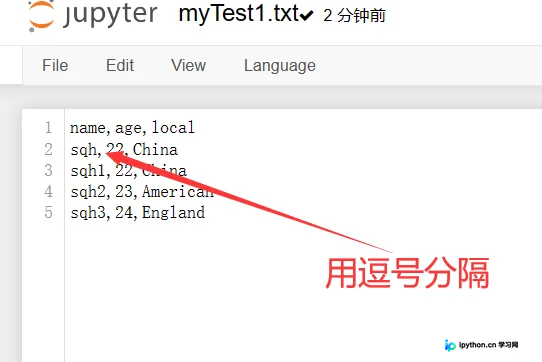Viewport: 542px width, 362px height.
Task: Open the View menu
Action: 188,65
